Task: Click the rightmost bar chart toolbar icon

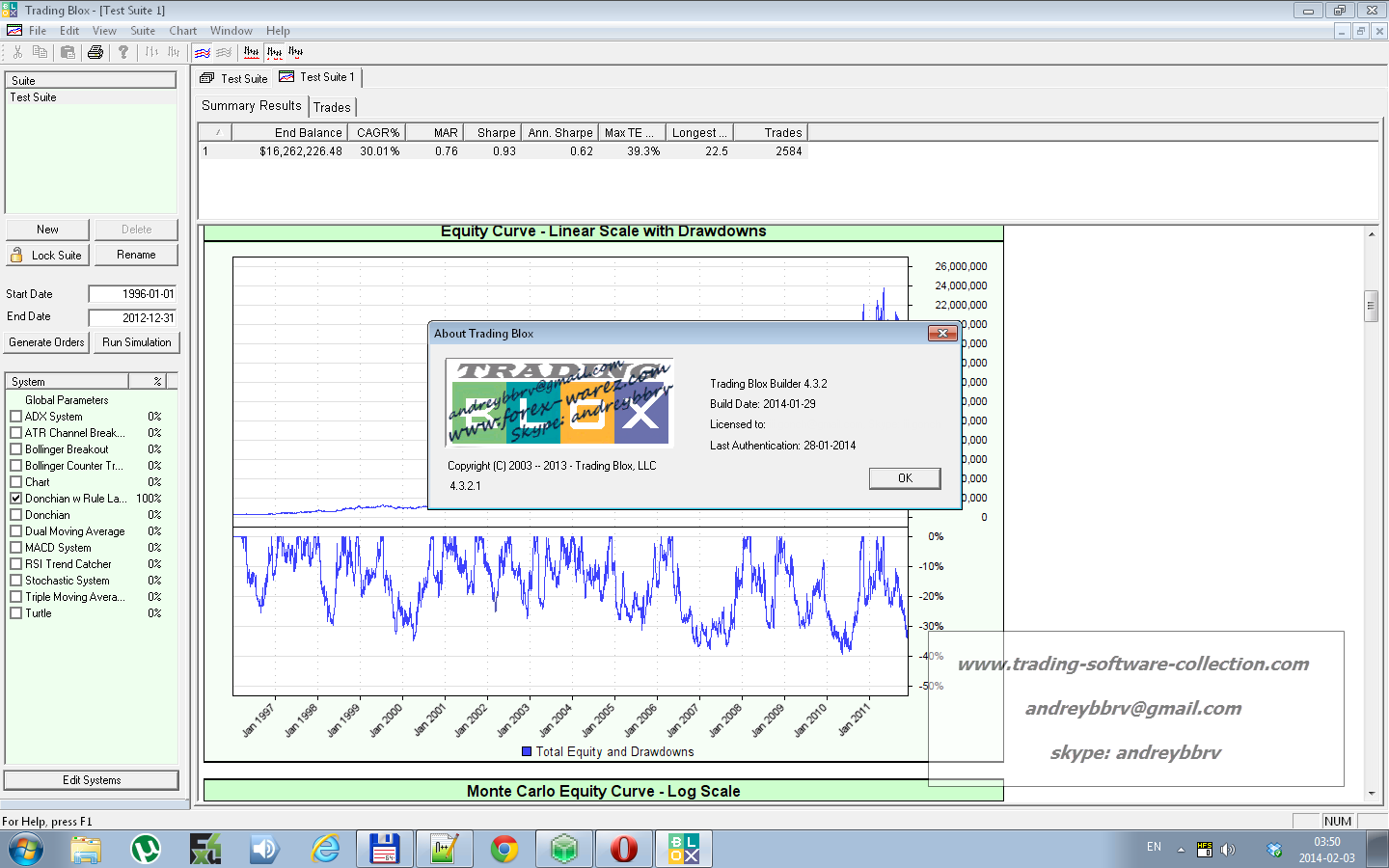Action: 296,52
